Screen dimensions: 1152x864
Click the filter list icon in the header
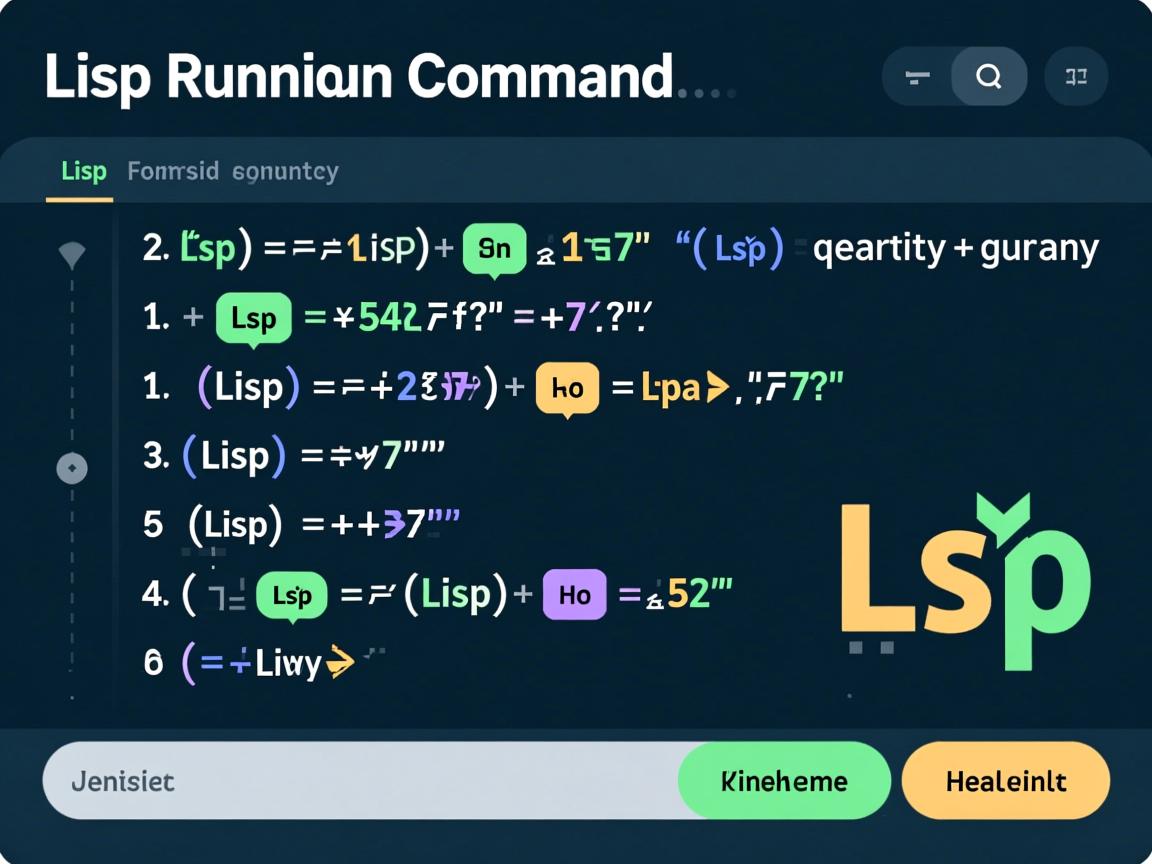click(916, 76)
